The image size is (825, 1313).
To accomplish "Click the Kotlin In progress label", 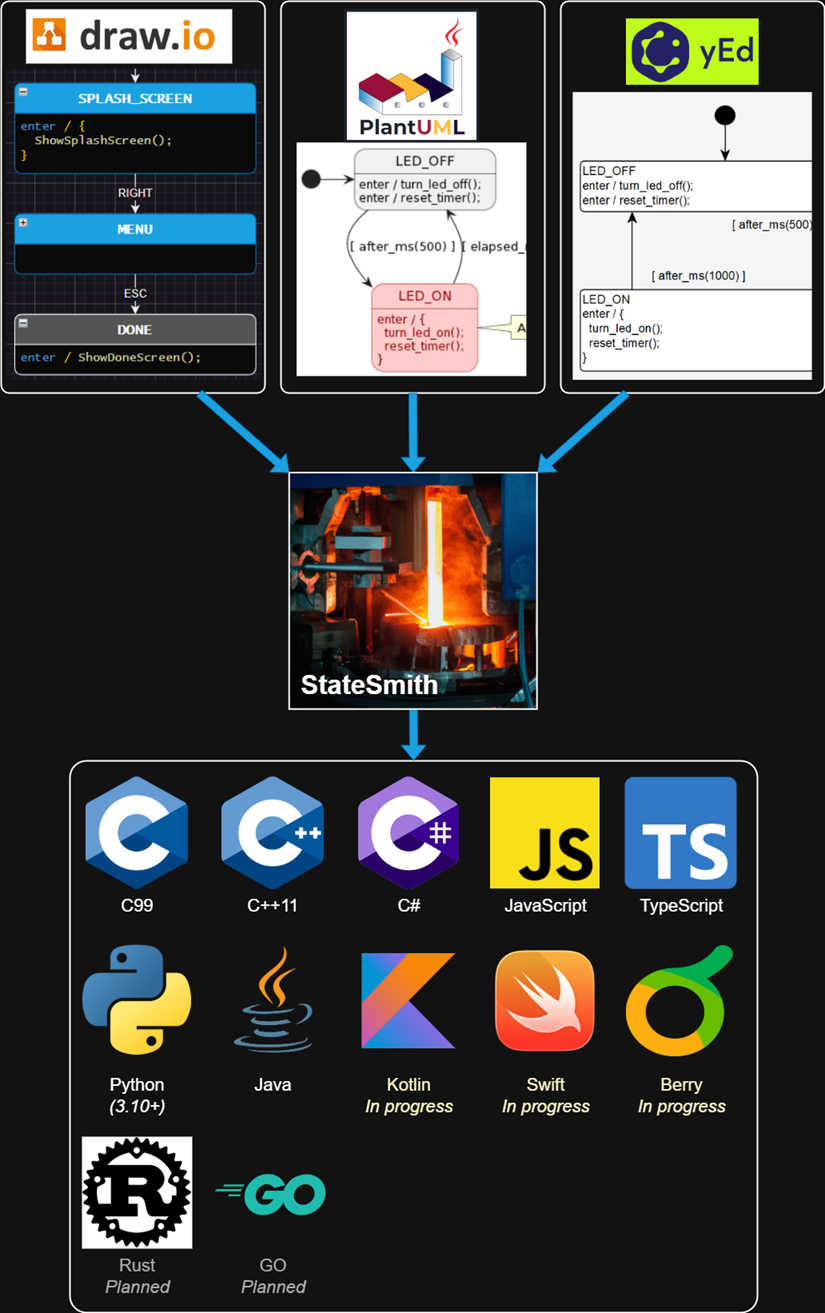I will click(408, 1096).
